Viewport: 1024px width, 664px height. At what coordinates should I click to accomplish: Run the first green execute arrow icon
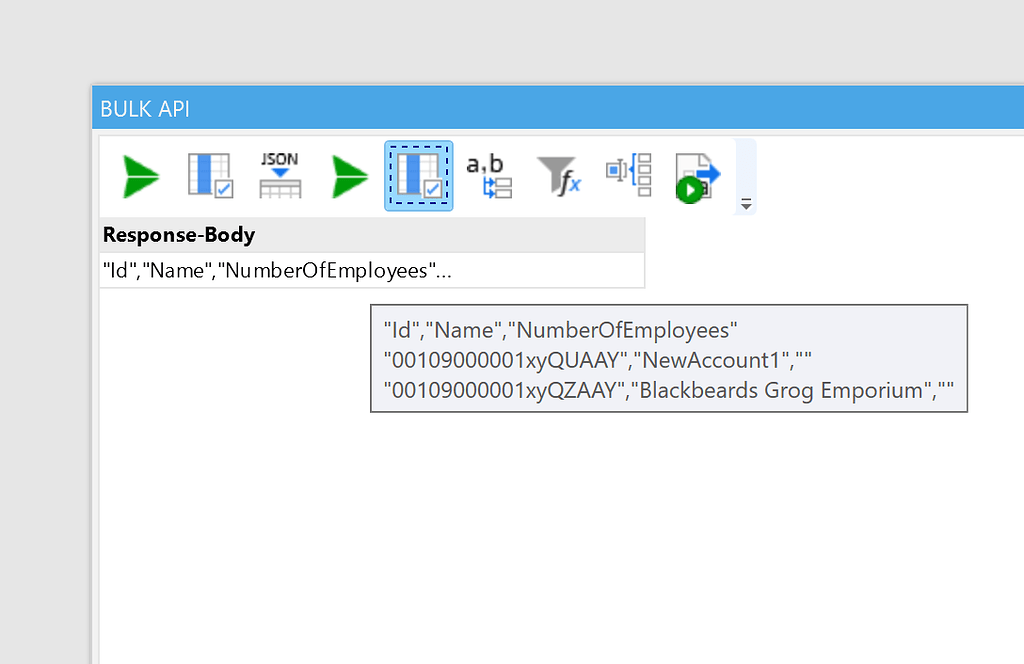pyautogui.click(x=140, y=176)
